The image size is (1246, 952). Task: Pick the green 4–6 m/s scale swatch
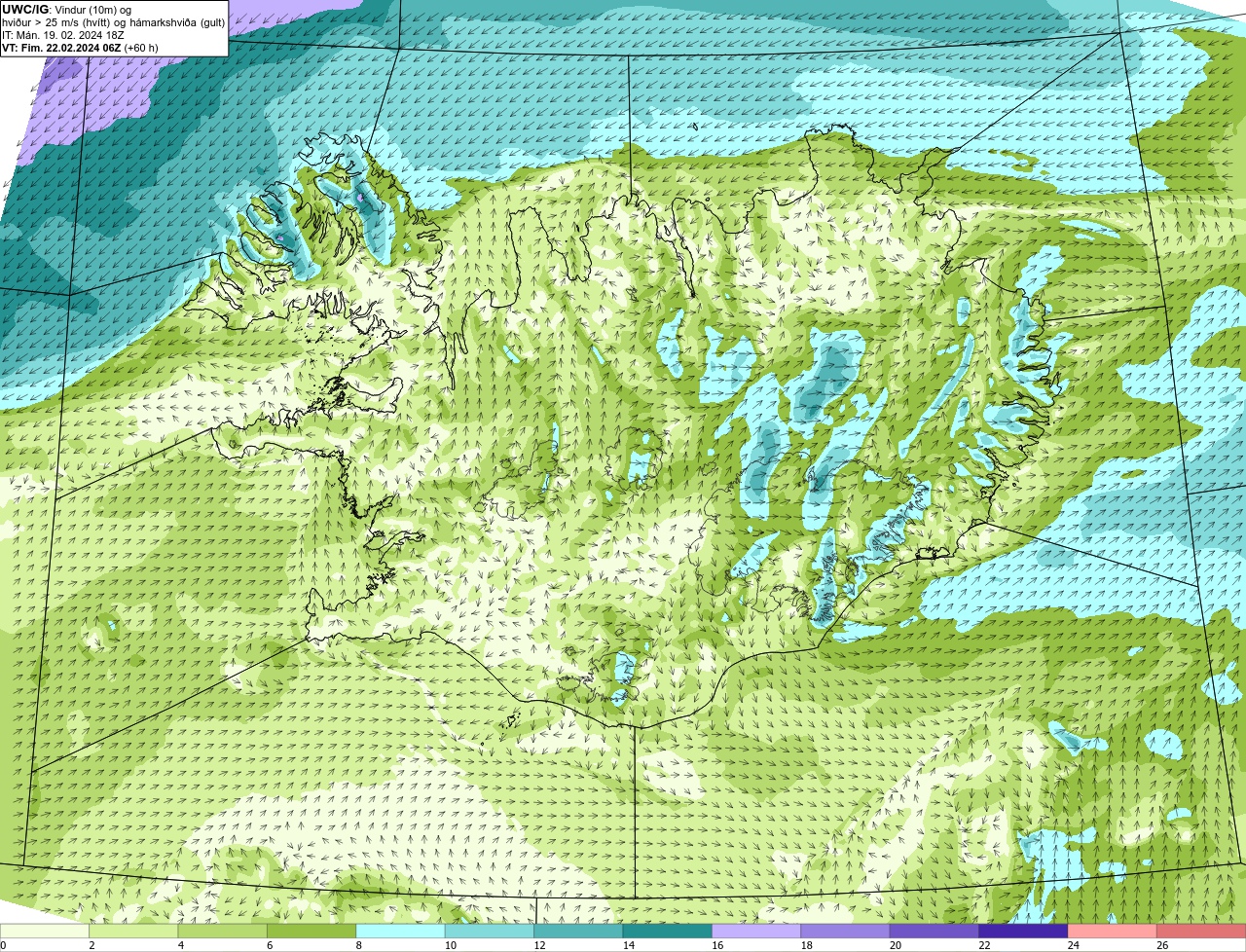pyautogui.click(x=223, y=932)
